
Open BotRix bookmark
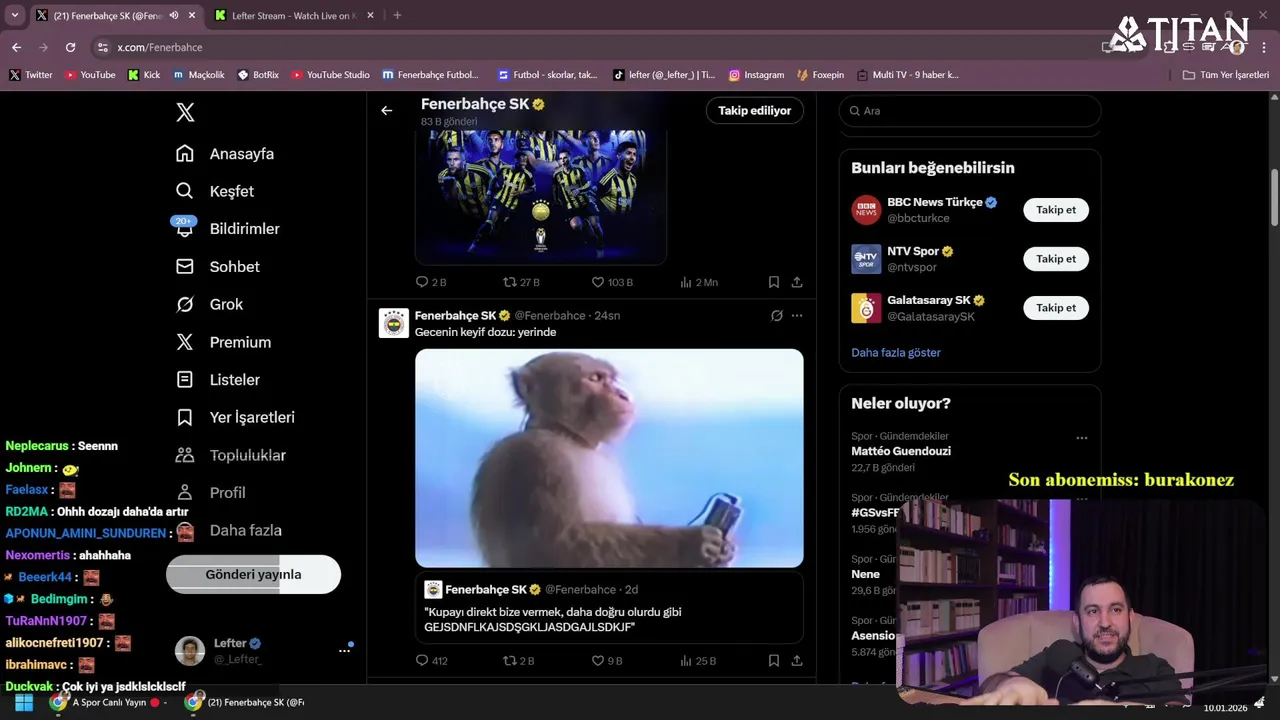tap(258, 75)
